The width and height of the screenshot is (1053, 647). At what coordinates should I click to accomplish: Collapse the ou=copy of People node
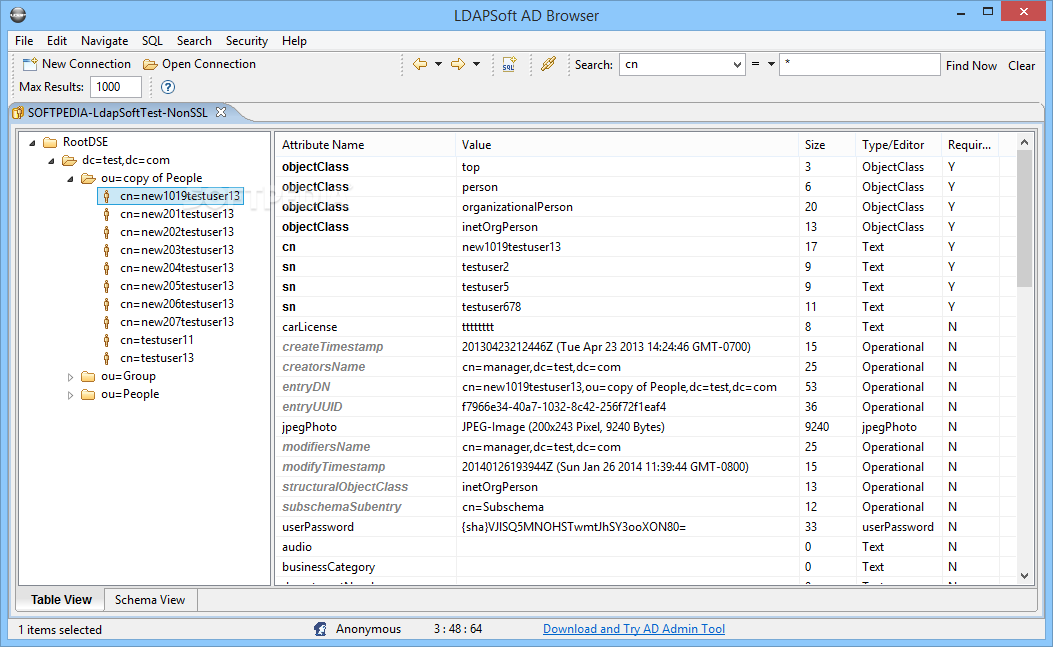tap(70, 179)
